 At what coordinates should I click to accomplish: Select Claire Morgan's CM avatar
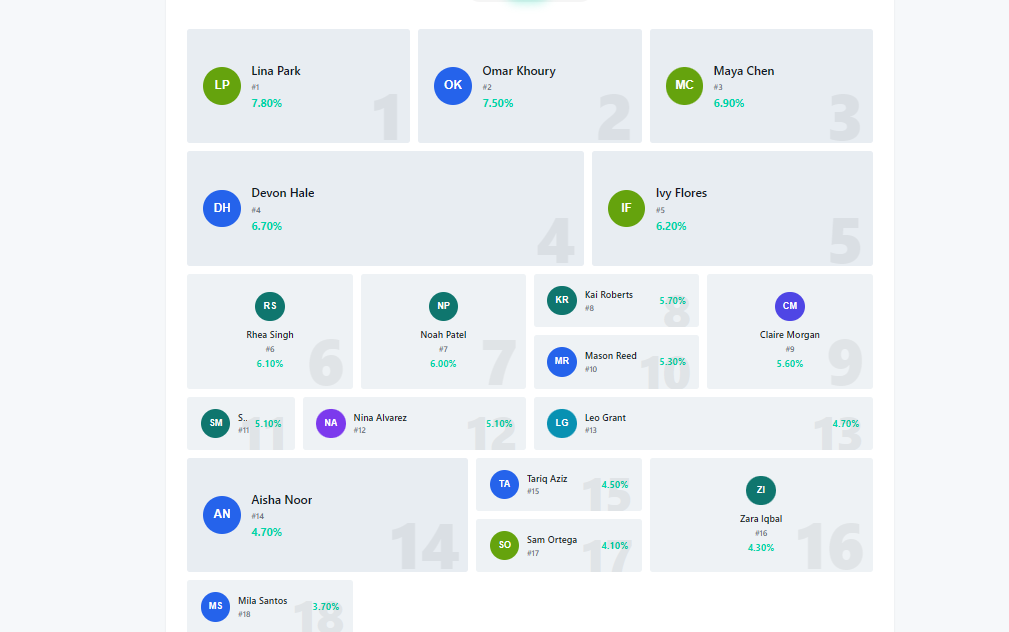[x=790, y=306]
